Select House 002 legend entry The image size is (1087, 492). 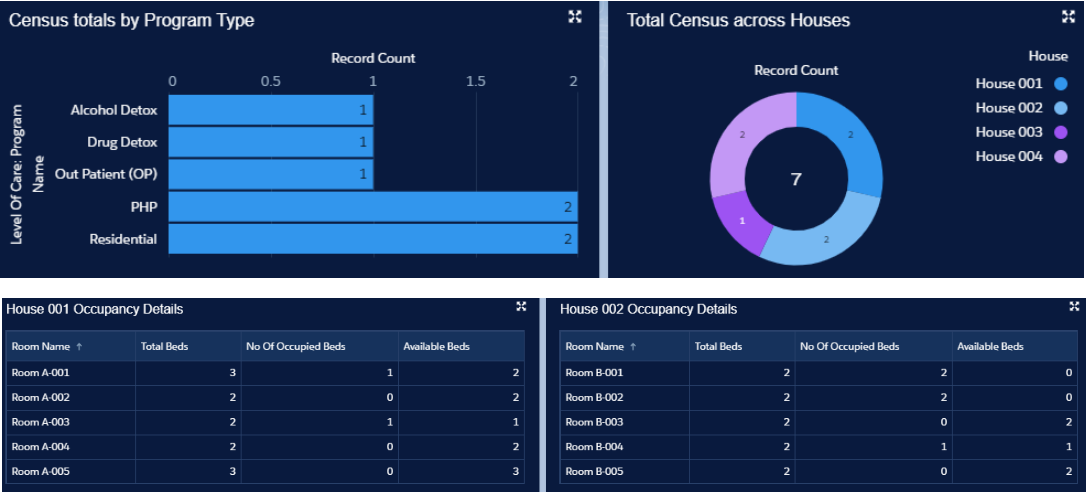[1009, 108]
